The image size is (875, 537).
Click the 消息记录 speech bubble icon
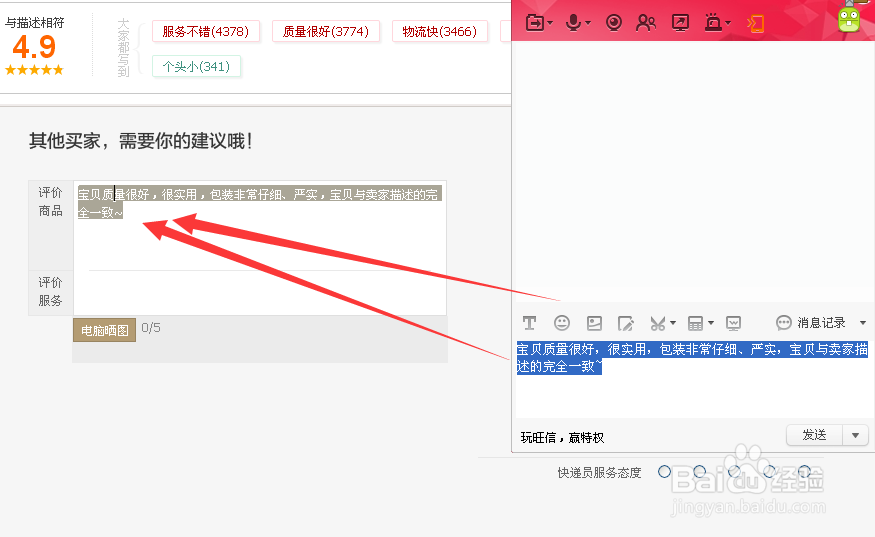tap(783, 323)
